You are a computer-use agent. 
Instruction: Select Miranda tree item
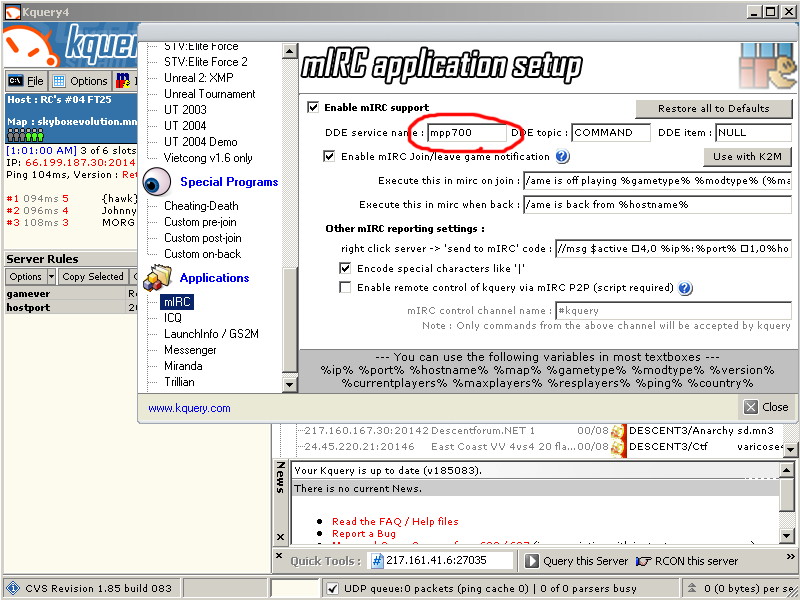point(183,366)
